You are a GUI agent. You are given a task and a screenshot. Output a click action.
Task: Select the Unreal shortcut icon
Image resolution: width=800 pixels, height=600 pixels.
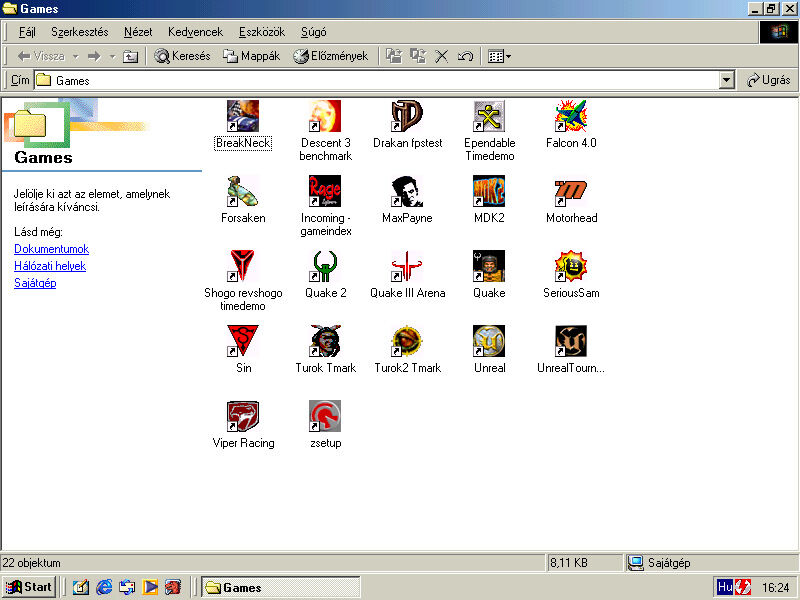coord(489,341)
